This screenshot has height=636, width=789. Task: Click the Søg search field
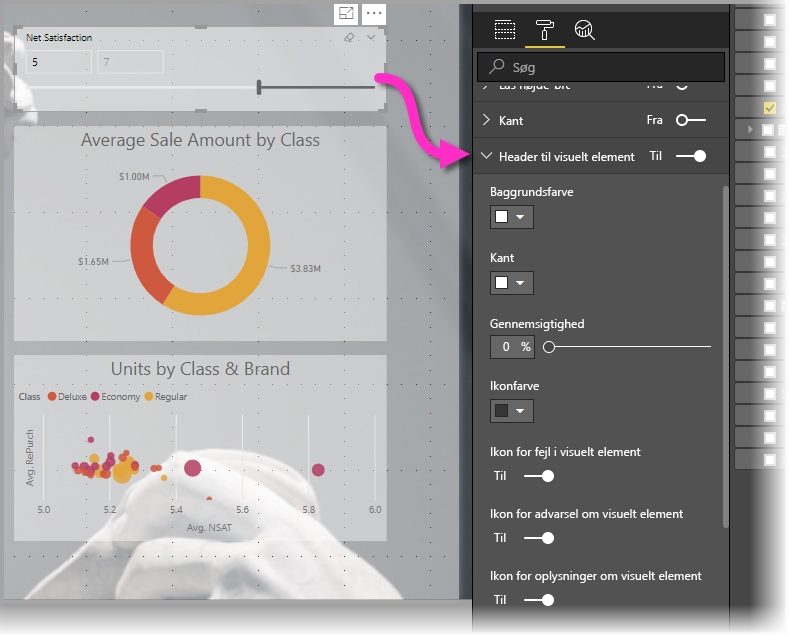(601, 67)
